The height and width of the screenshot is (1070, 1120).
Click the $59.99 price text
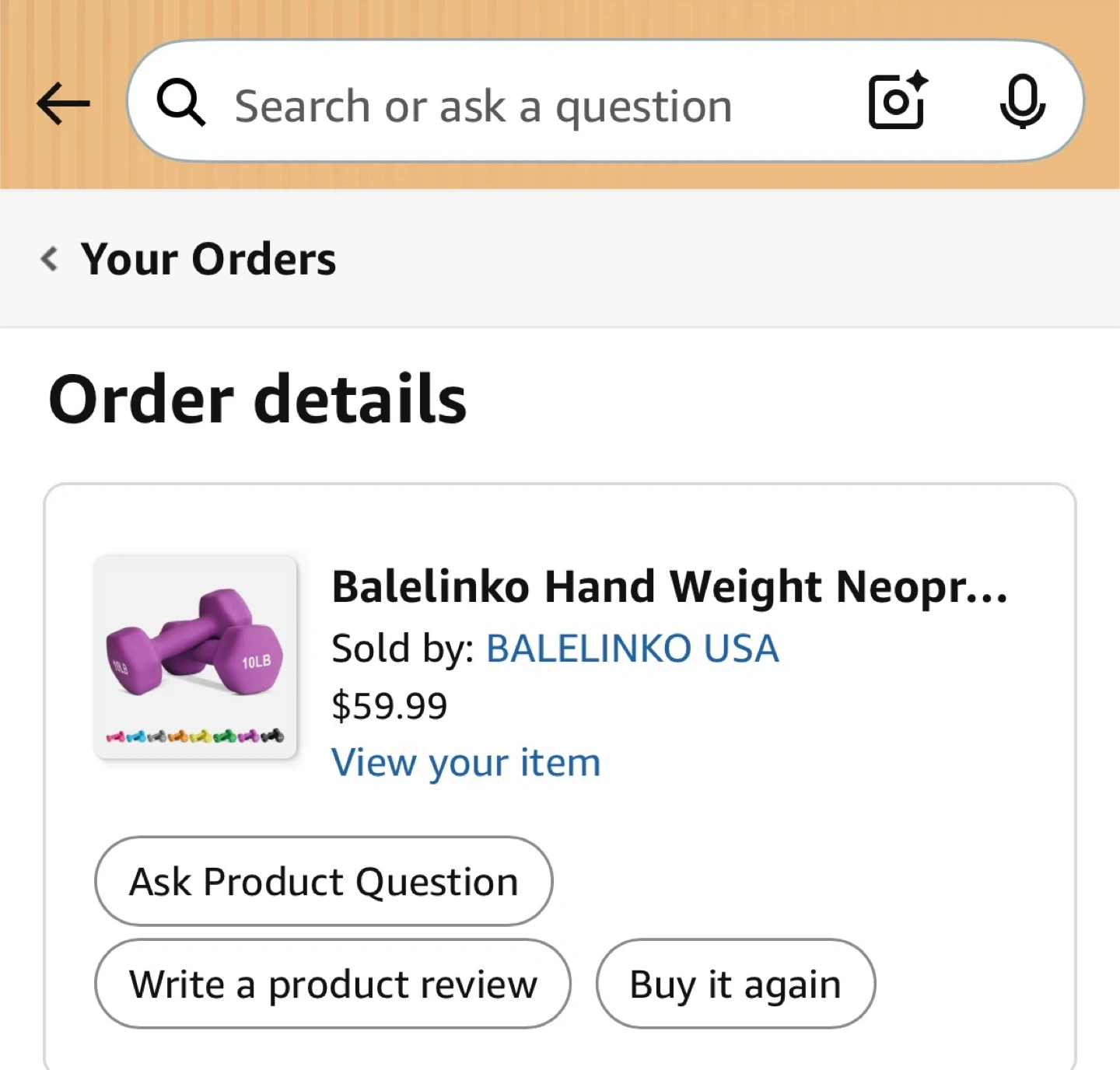click(390, 706)
